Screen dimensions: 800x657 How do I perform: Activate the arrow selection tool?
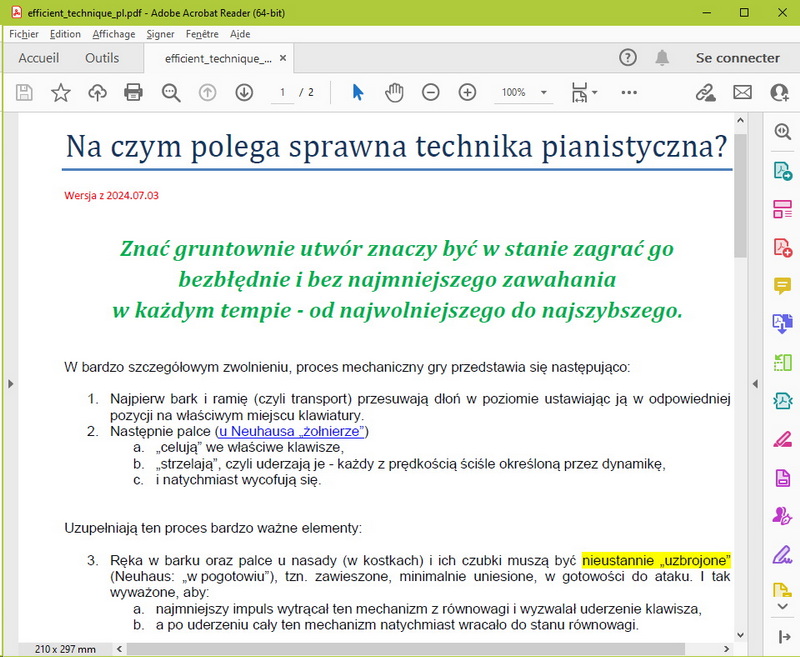[358, 93]
